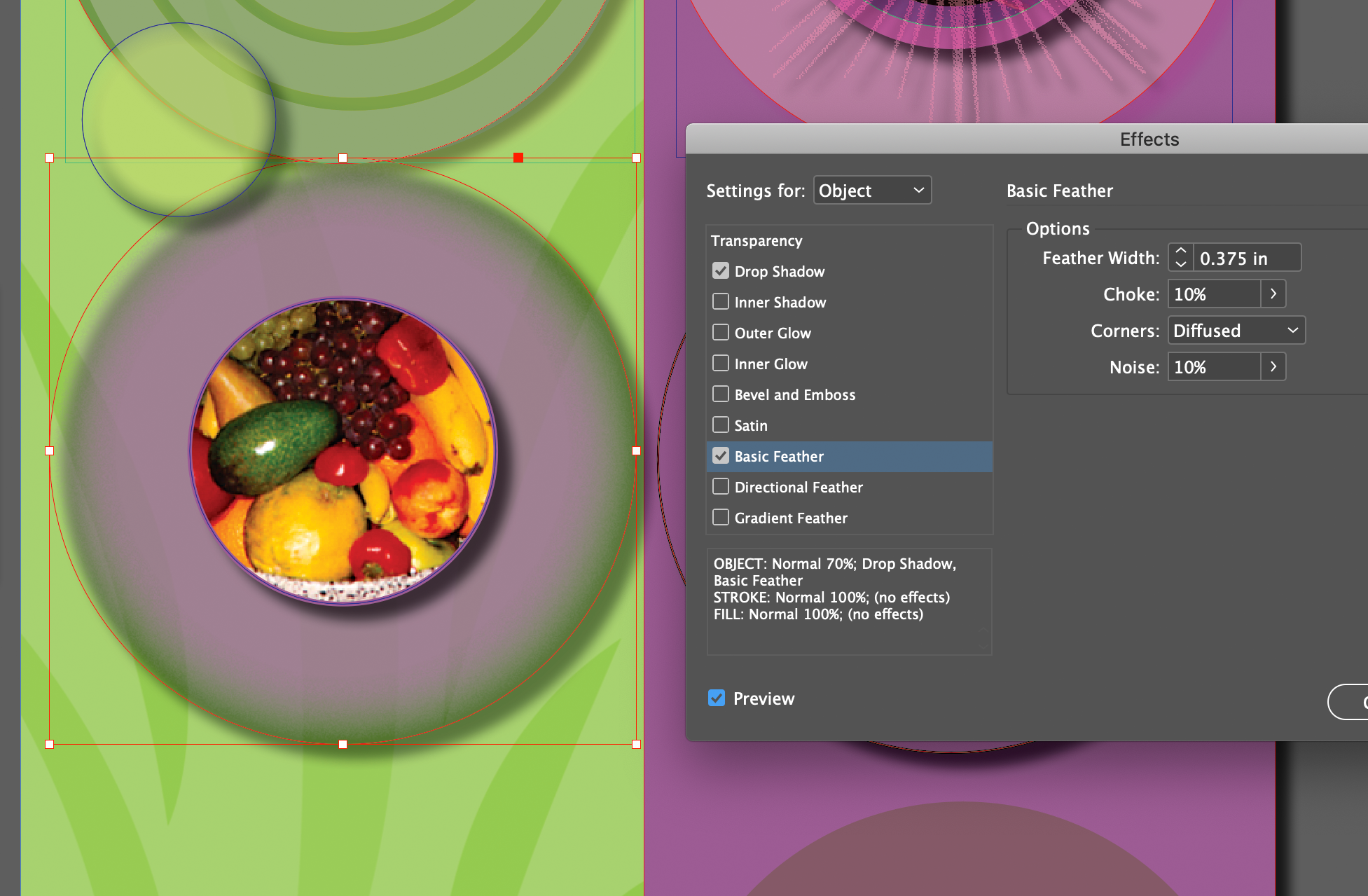Click the Bevel and Emboss effect label

[x=795, y=395]
